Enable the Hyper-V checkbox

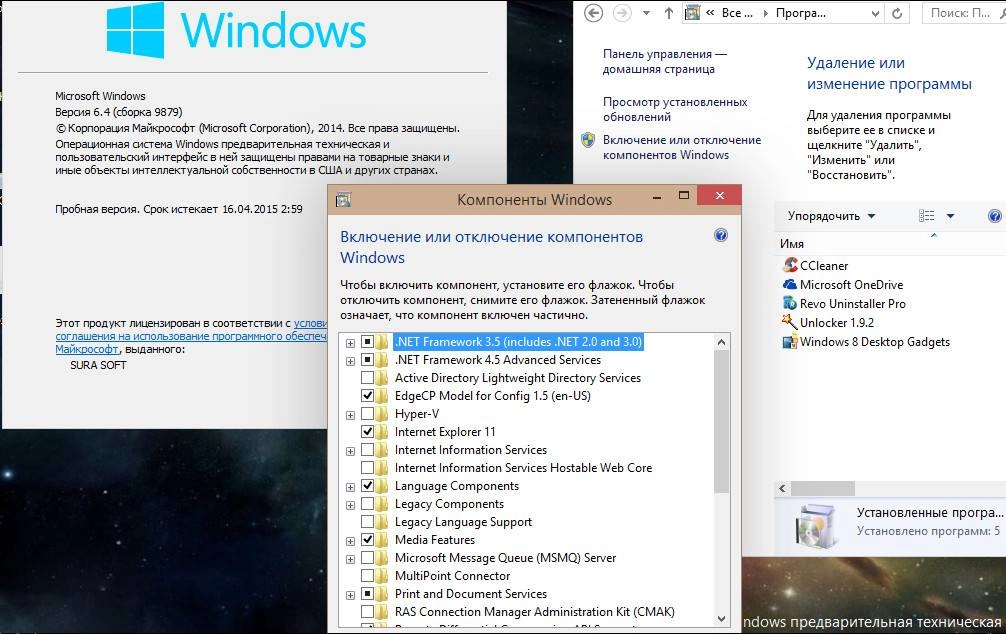(368, 413)
